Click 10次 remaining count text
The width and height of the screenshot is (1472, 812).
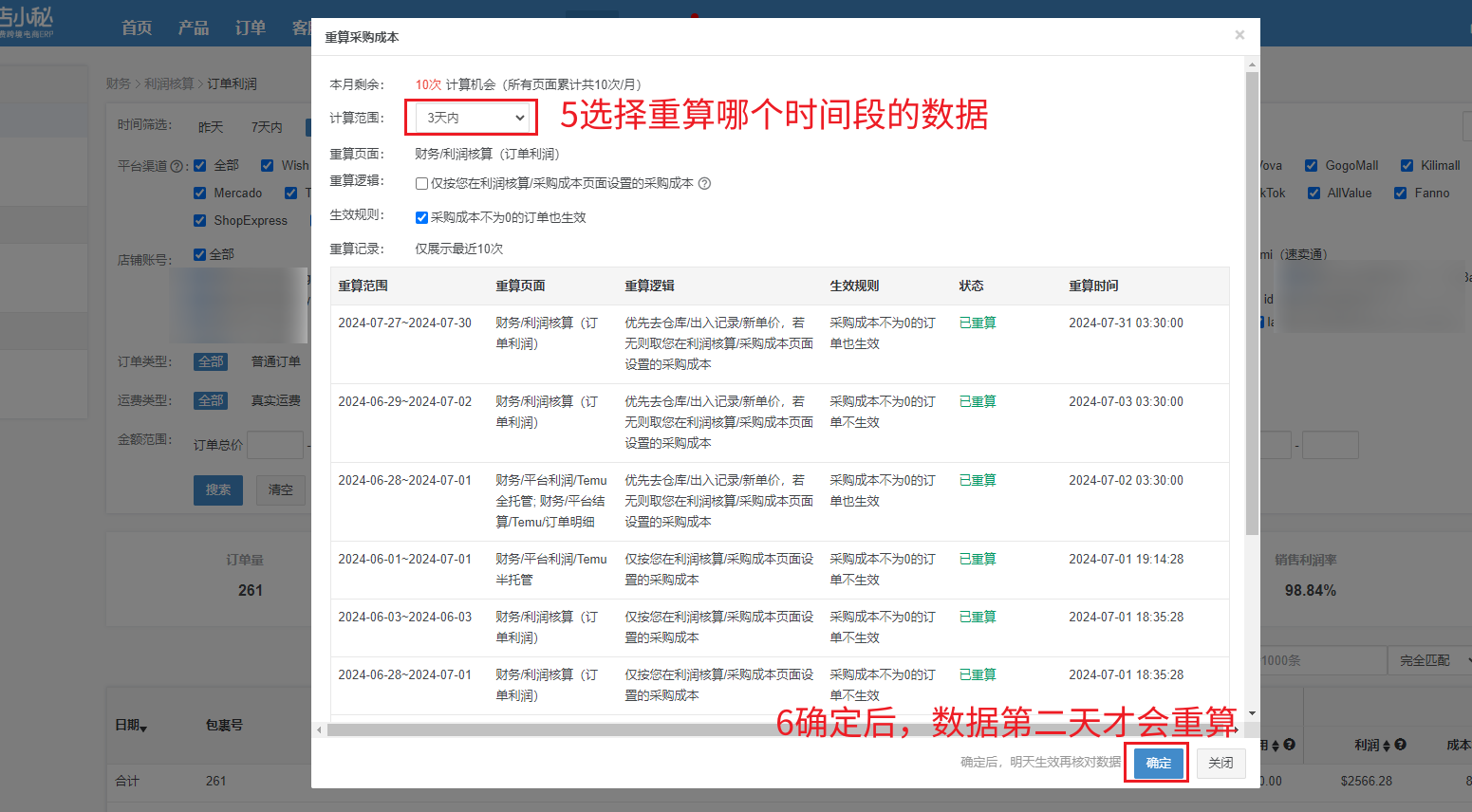[x=428, y=84]
